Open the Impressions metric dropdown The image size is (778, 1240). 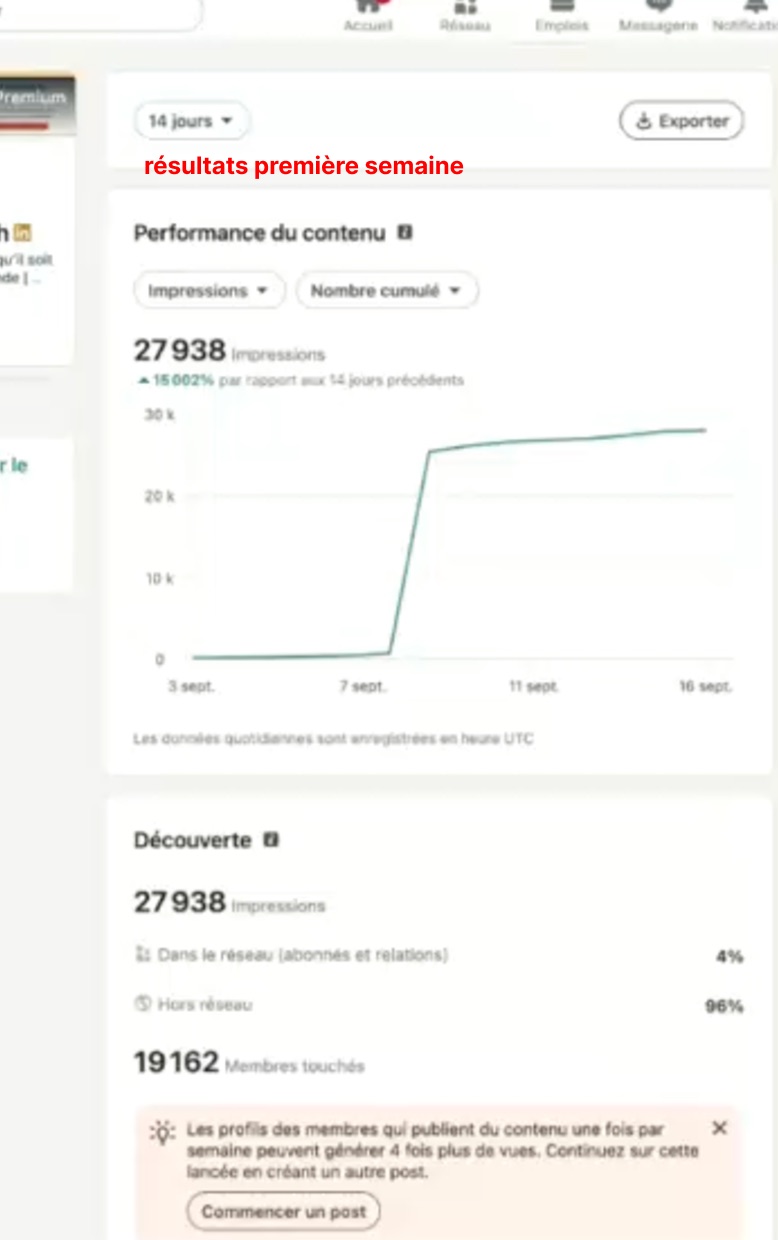[209, 291]
